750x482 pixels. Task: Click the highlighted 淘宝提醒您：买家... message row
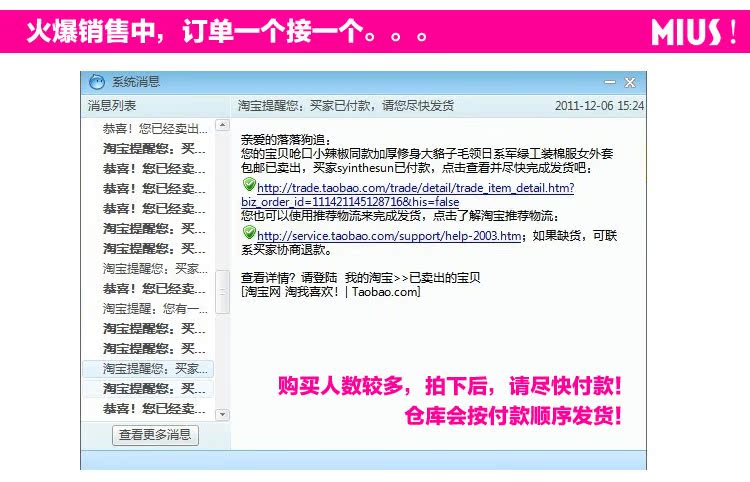tap(148, 369)
